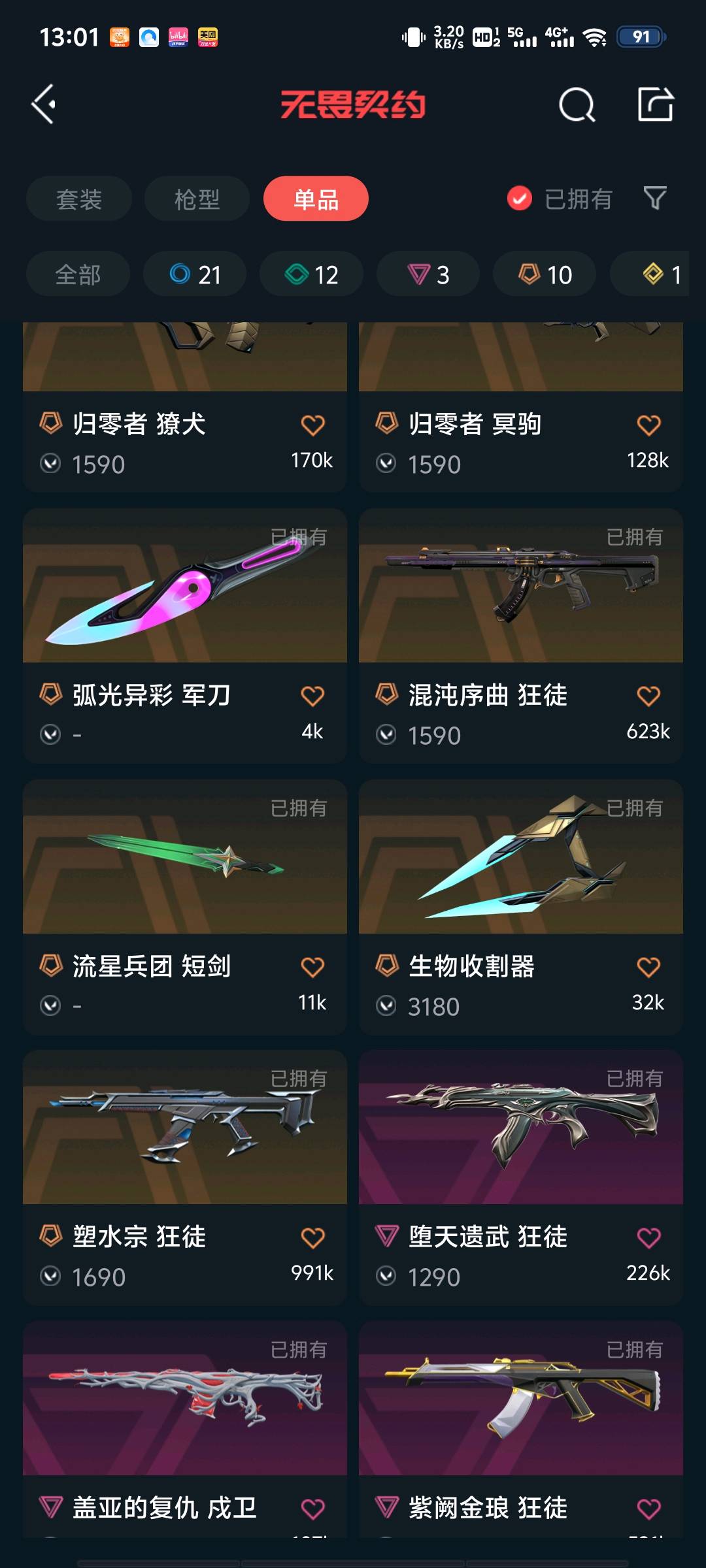Switch to the 套装 tab
This screenshot has width=706, height=1568.
[x=79, y=199]
